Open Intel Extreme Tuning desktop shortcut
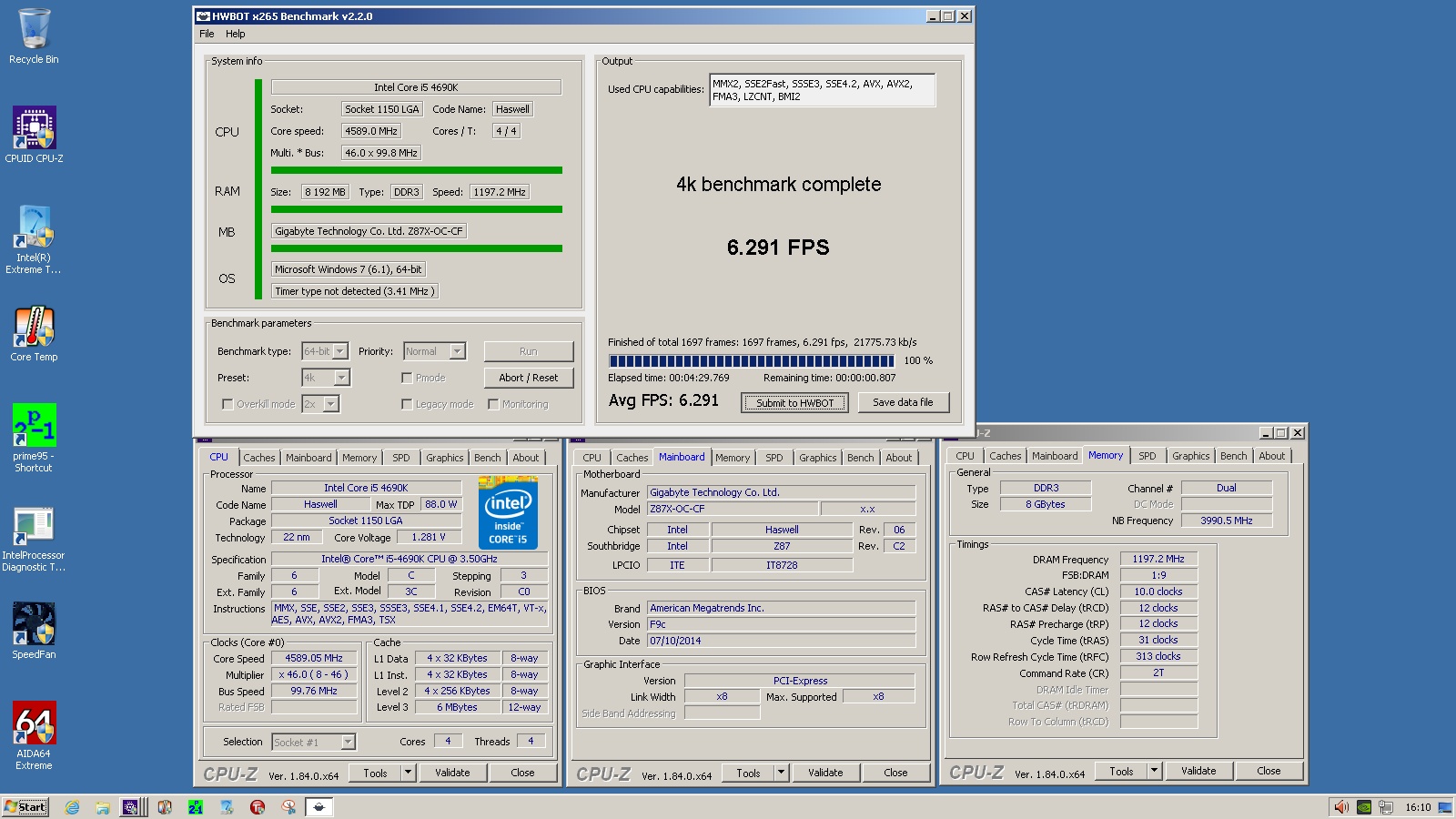Viewport: 1456px width, 819px height. pos(34,239)
